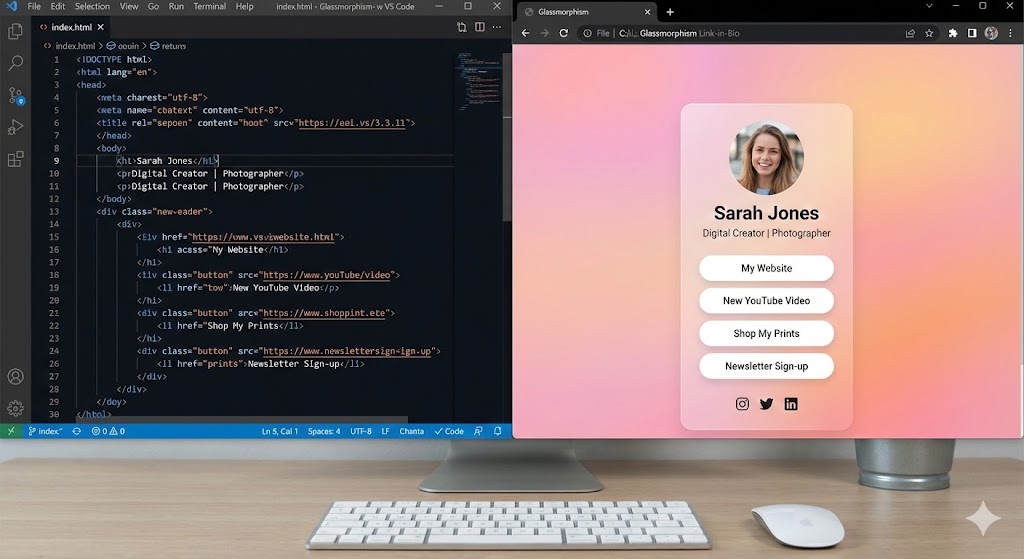Open the Instagram icon on profile card
This screenshot has width=1024, height=559.
[x=743, y=404]
